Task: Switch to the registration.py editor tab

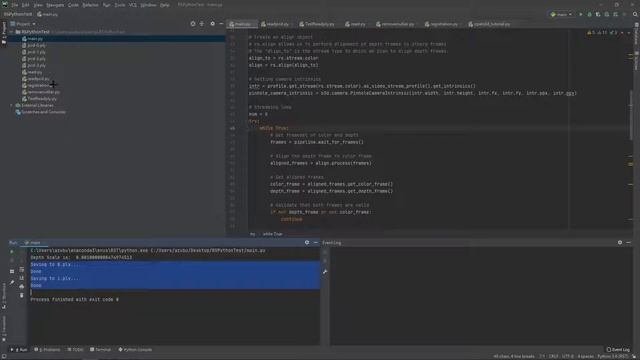Action: pyautogui.click(x=441, y=24)
